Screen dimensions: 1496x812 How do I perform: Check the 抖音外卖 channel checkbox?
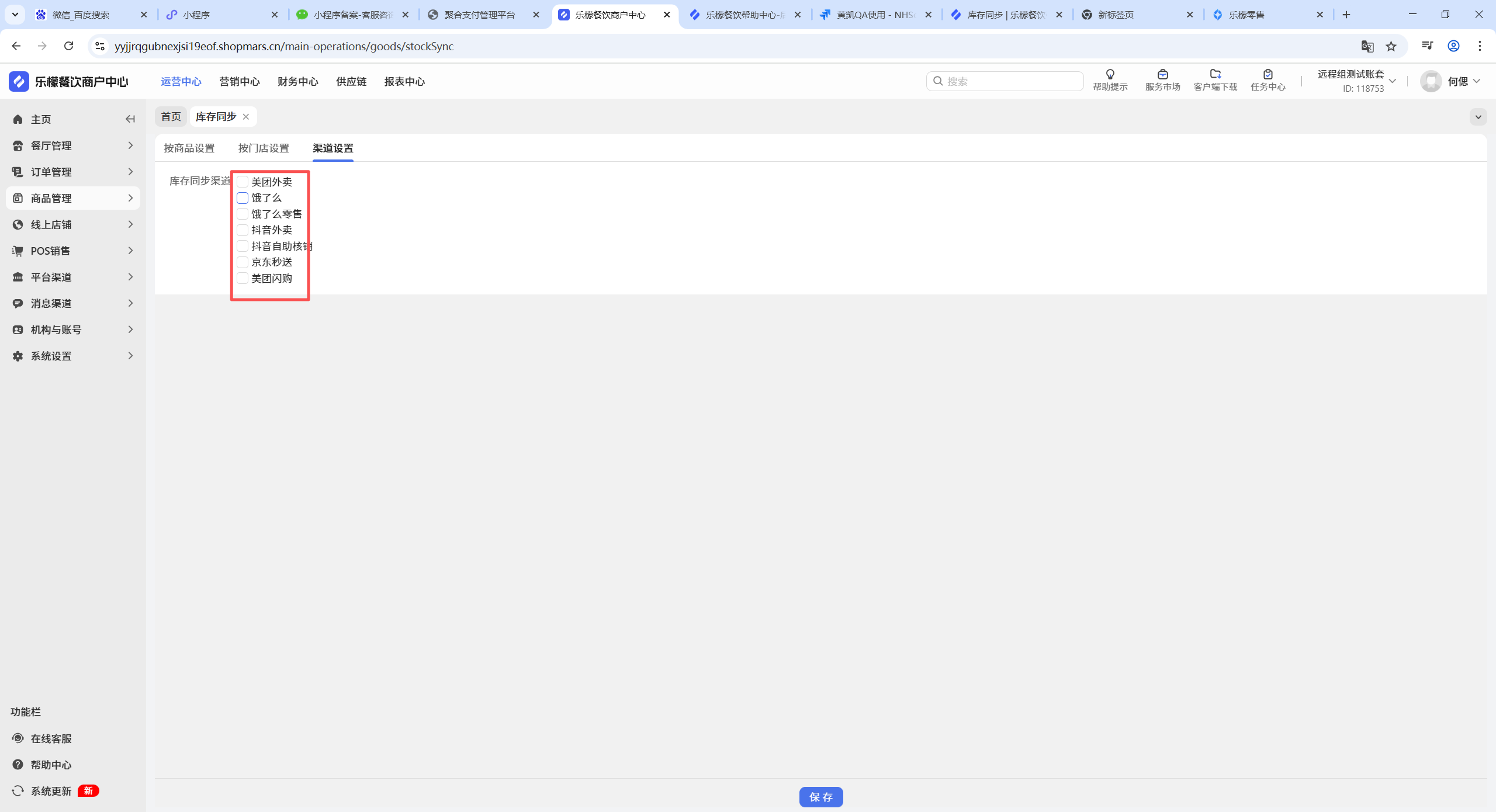click(x=243, y=230)
